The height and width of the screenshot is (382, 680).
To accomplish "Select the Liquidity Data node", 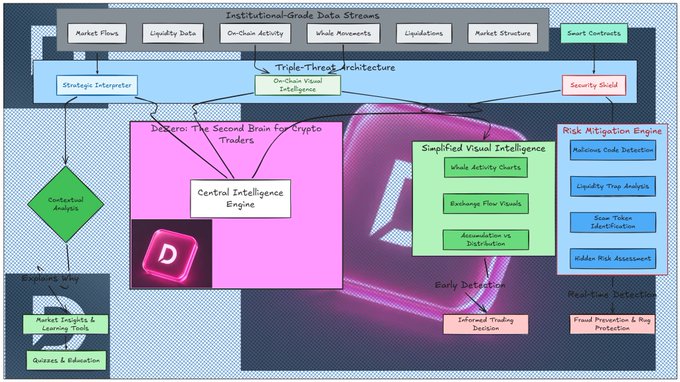I will coord(173,33).
